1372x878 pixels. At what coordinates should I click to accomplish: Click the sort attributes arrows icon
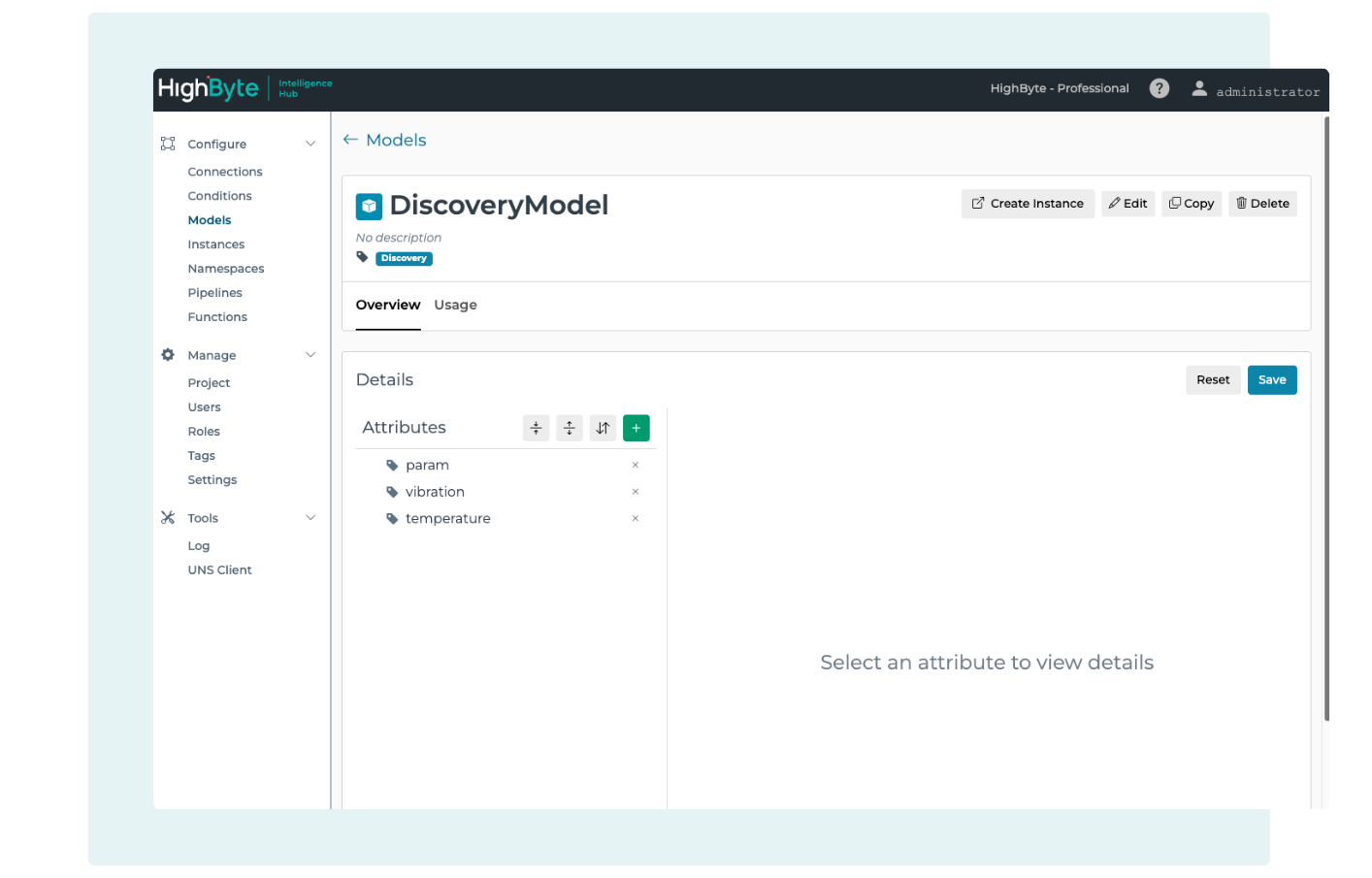point(603,428)
